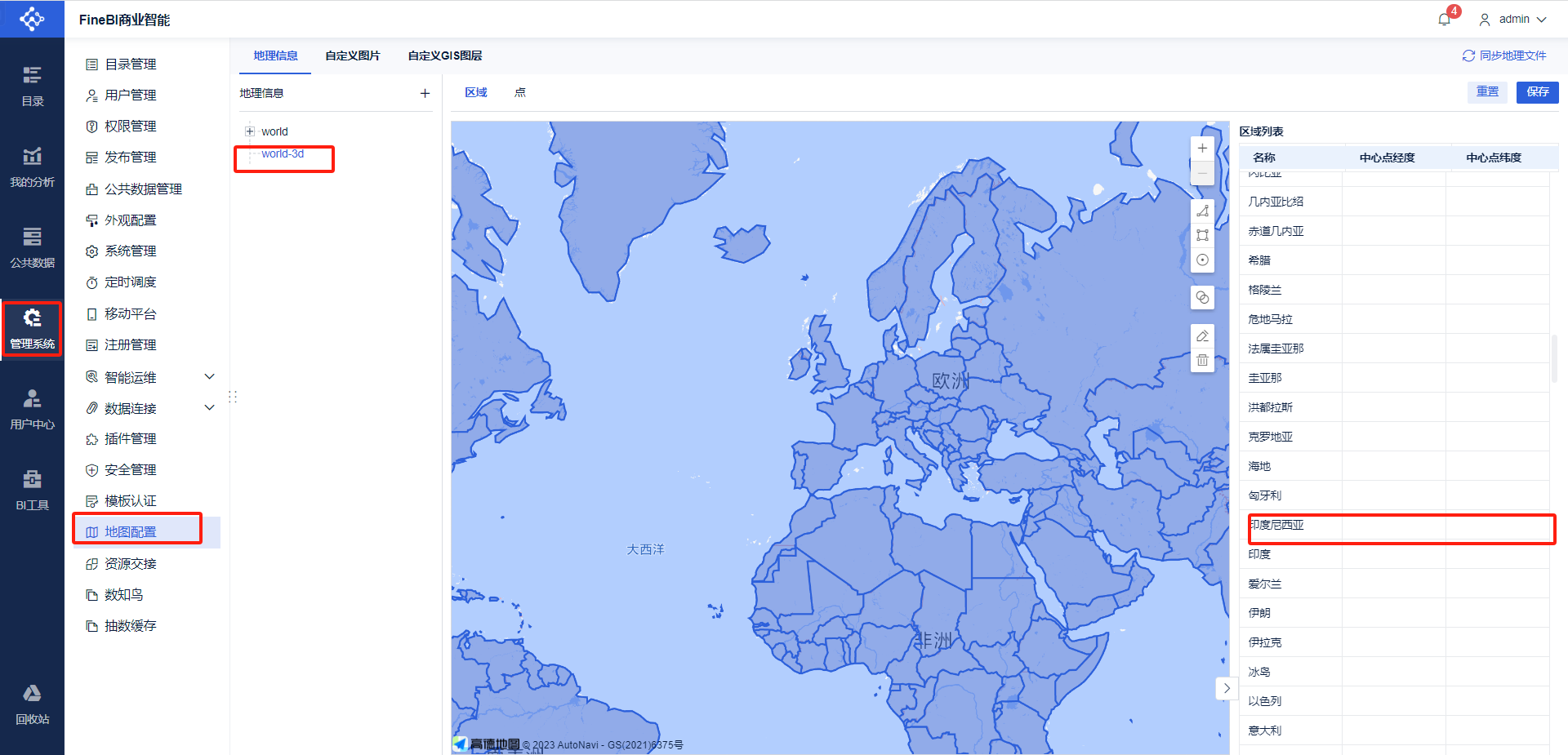Open 回收站 in the sidebar
The image size is (1568, 755).
click(32, 704)
